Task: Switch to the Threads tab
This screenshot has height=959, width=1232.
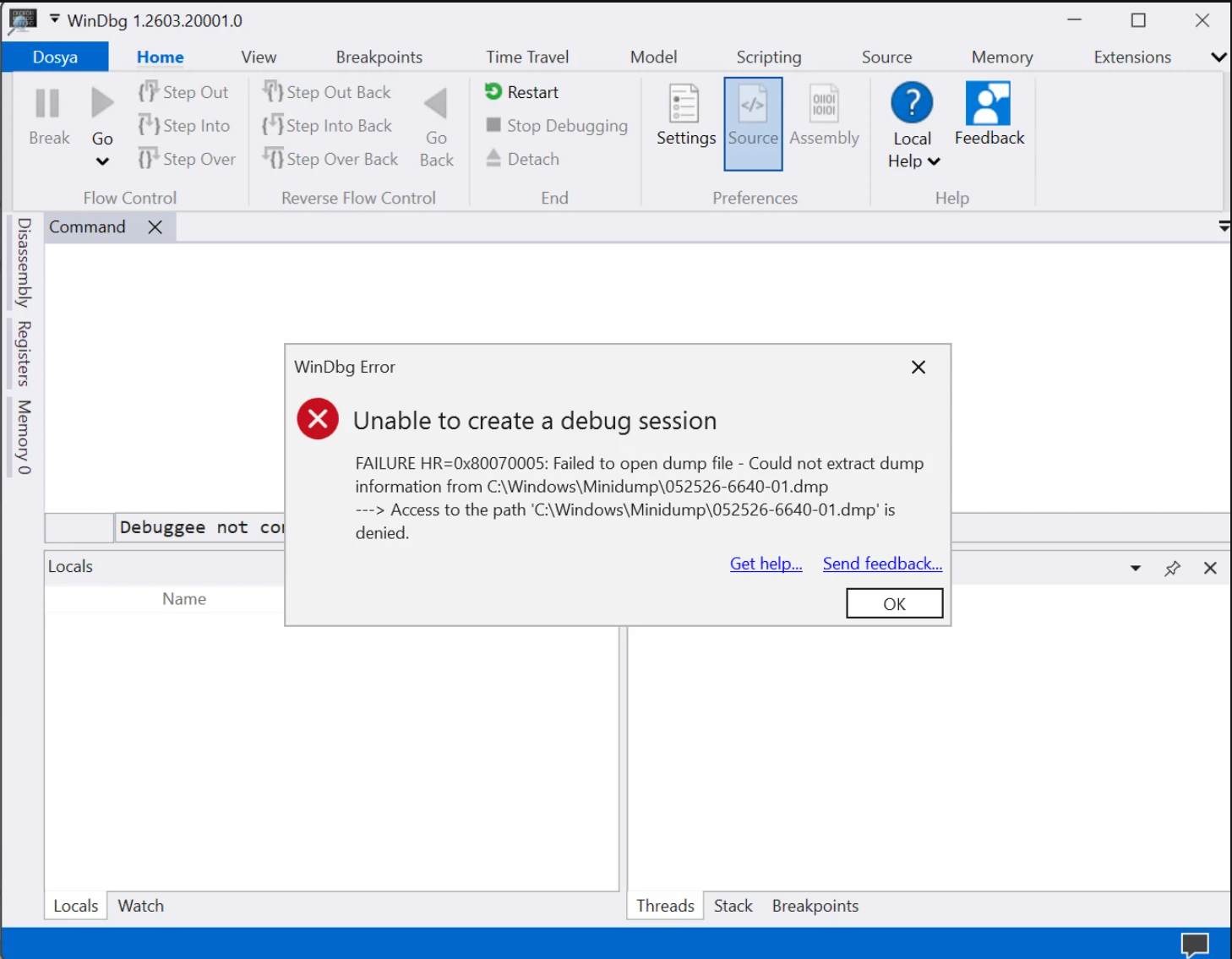Action: [665, 906]
